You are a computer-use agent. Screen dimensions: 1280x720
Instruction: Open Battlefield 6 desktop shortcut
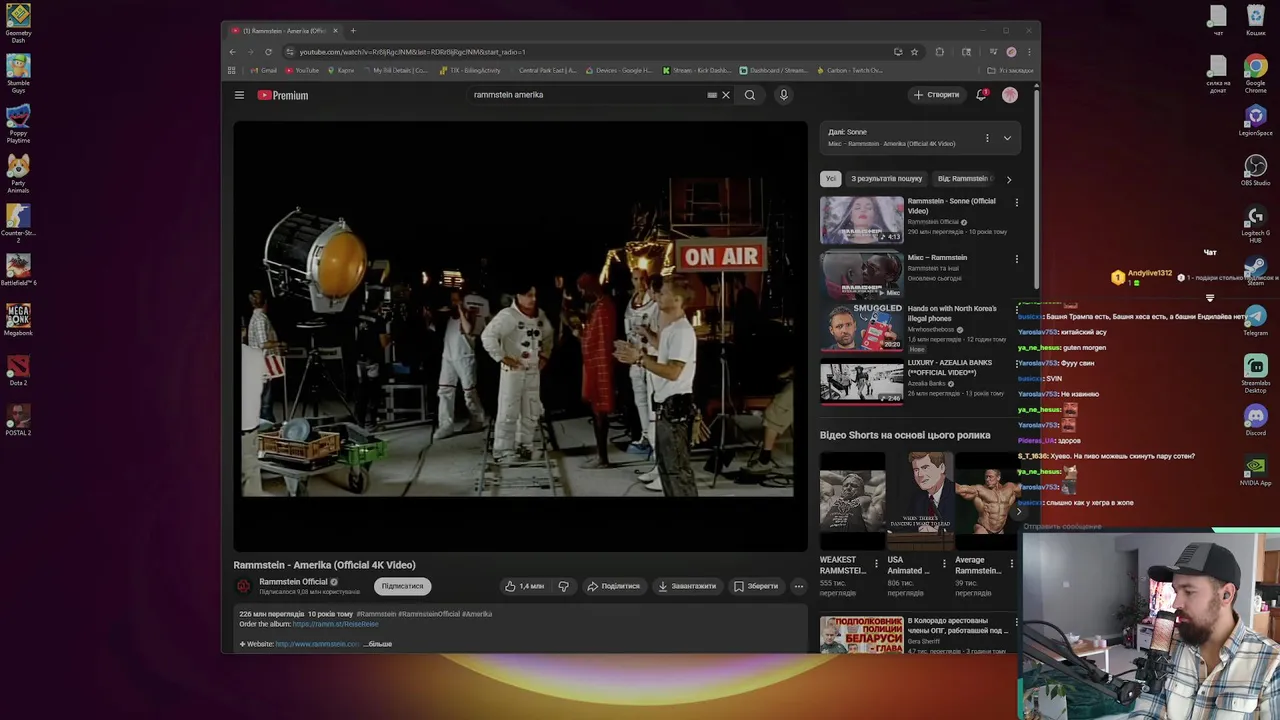point(18,270)
